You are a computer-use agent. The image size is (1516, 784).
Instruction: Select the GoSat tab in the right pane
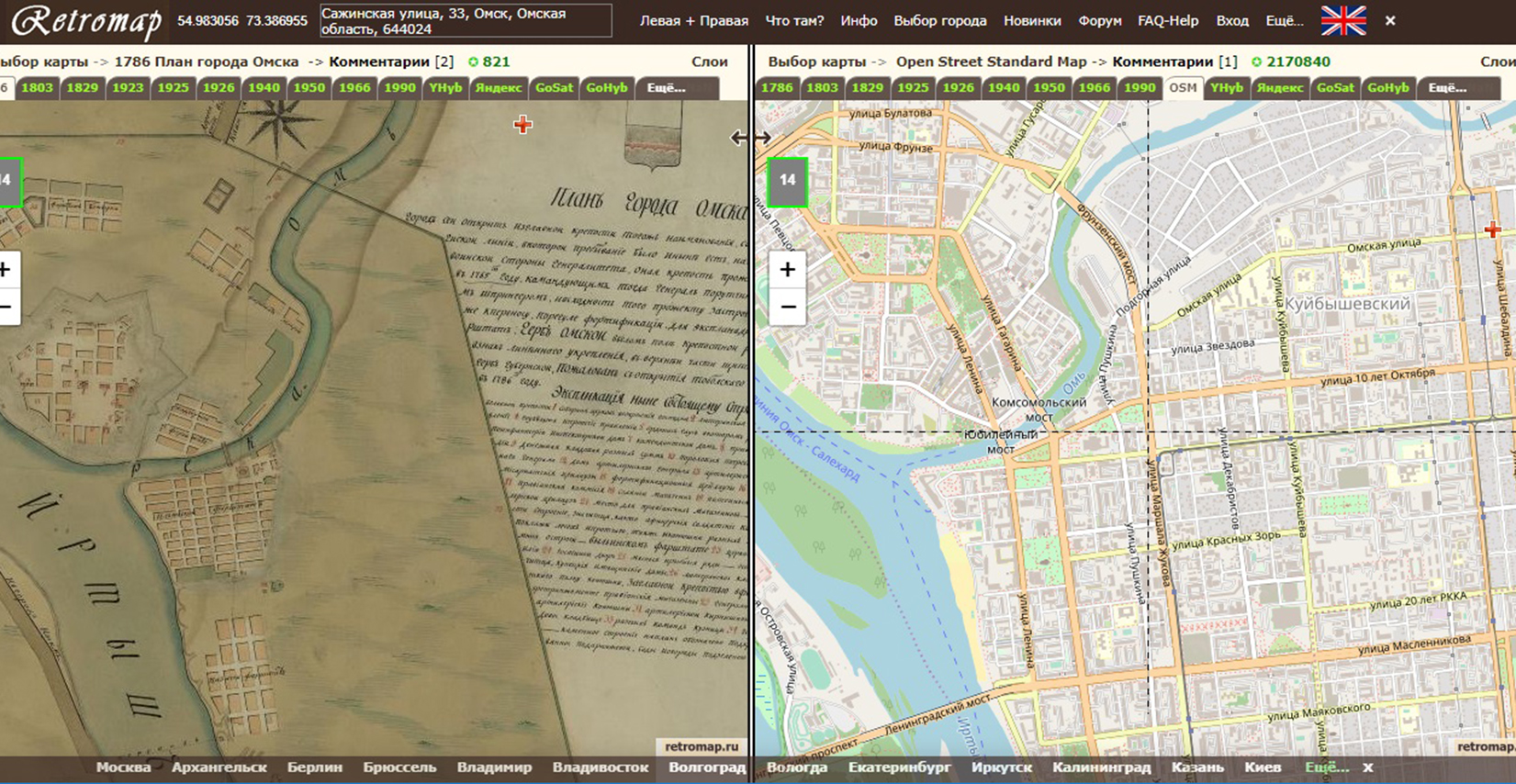point(1335,88)
